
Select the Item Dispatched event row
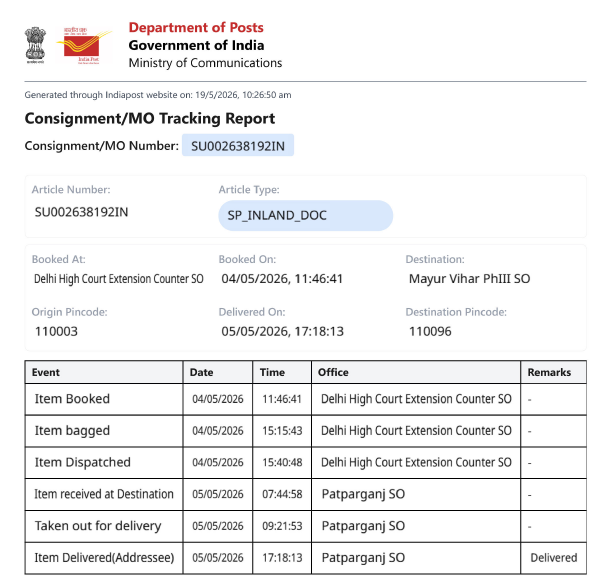[x=305, y=463]
